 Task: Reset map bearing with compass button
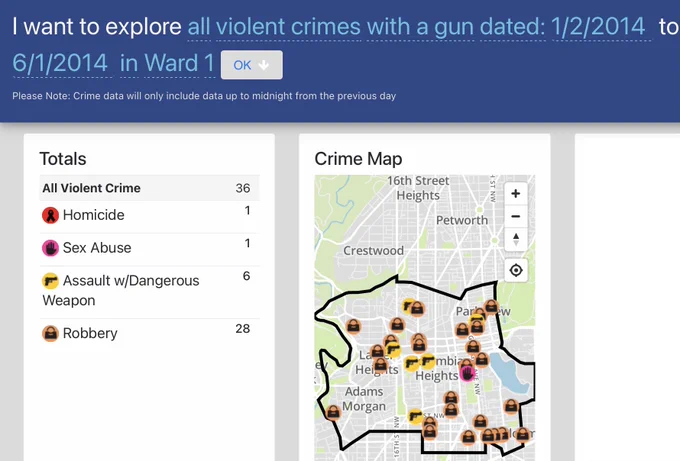click(x=516, y=239)
